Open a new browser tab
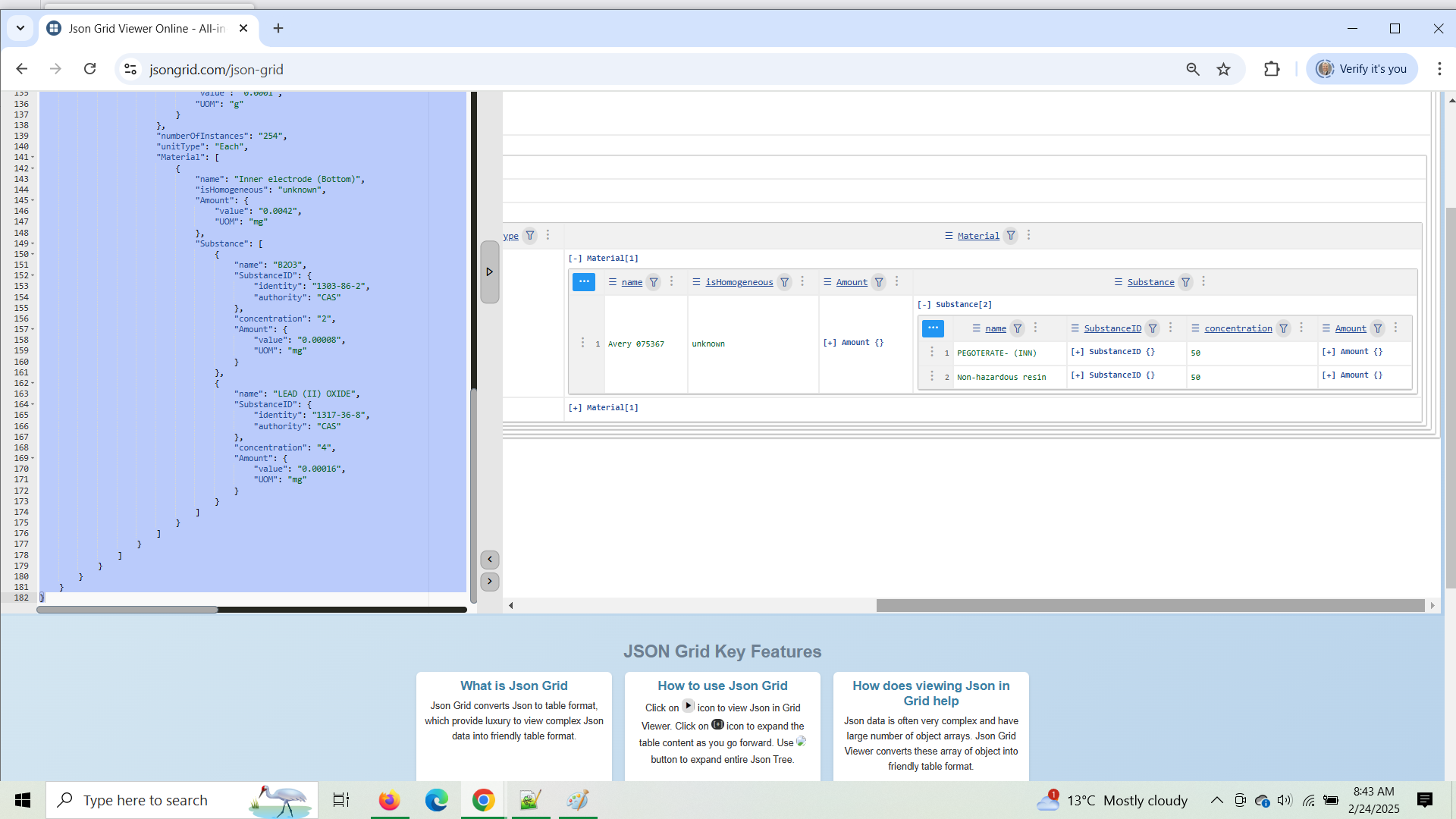 278,28
